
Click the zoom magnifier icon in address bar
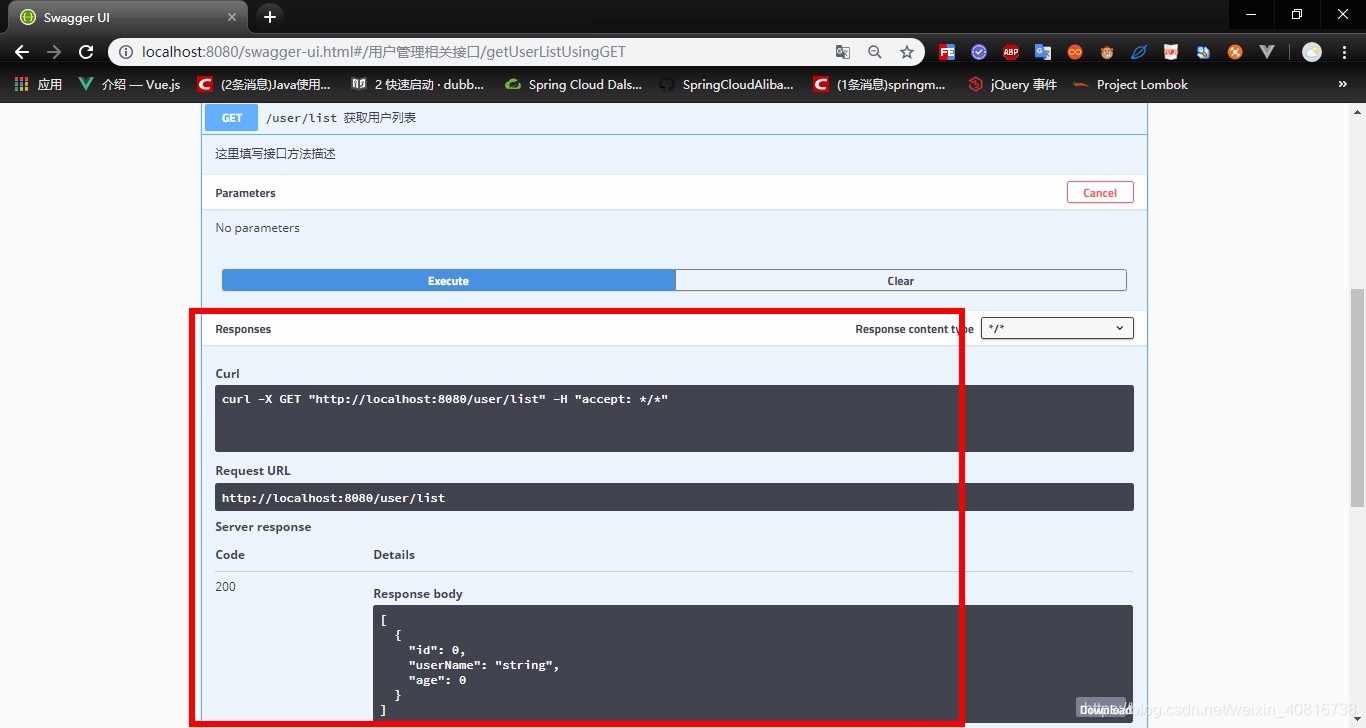875,52
